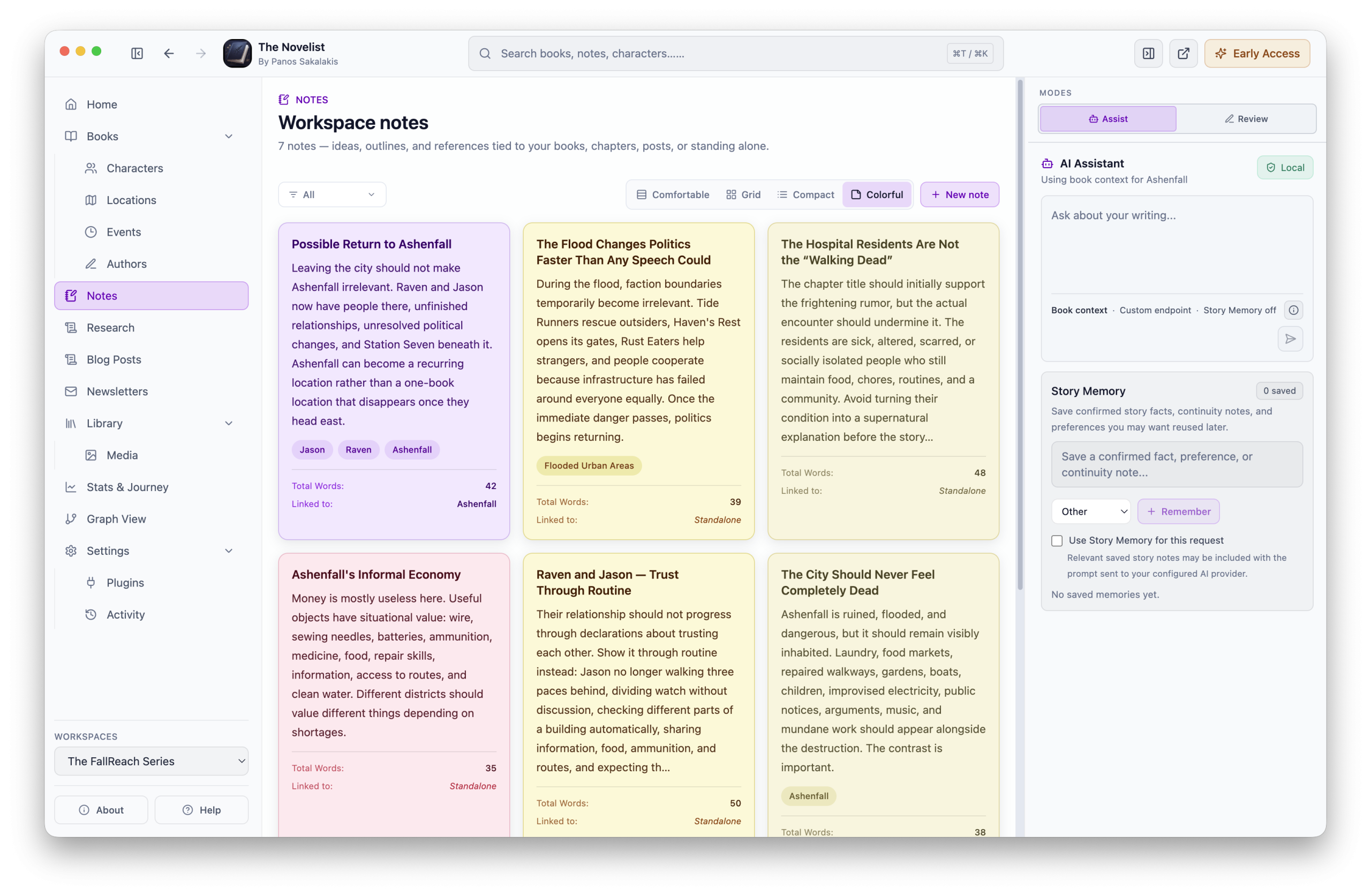This screenshot has height=896, width=1371.
Task: Click the Story Memory info icon
Action: 1293,310
